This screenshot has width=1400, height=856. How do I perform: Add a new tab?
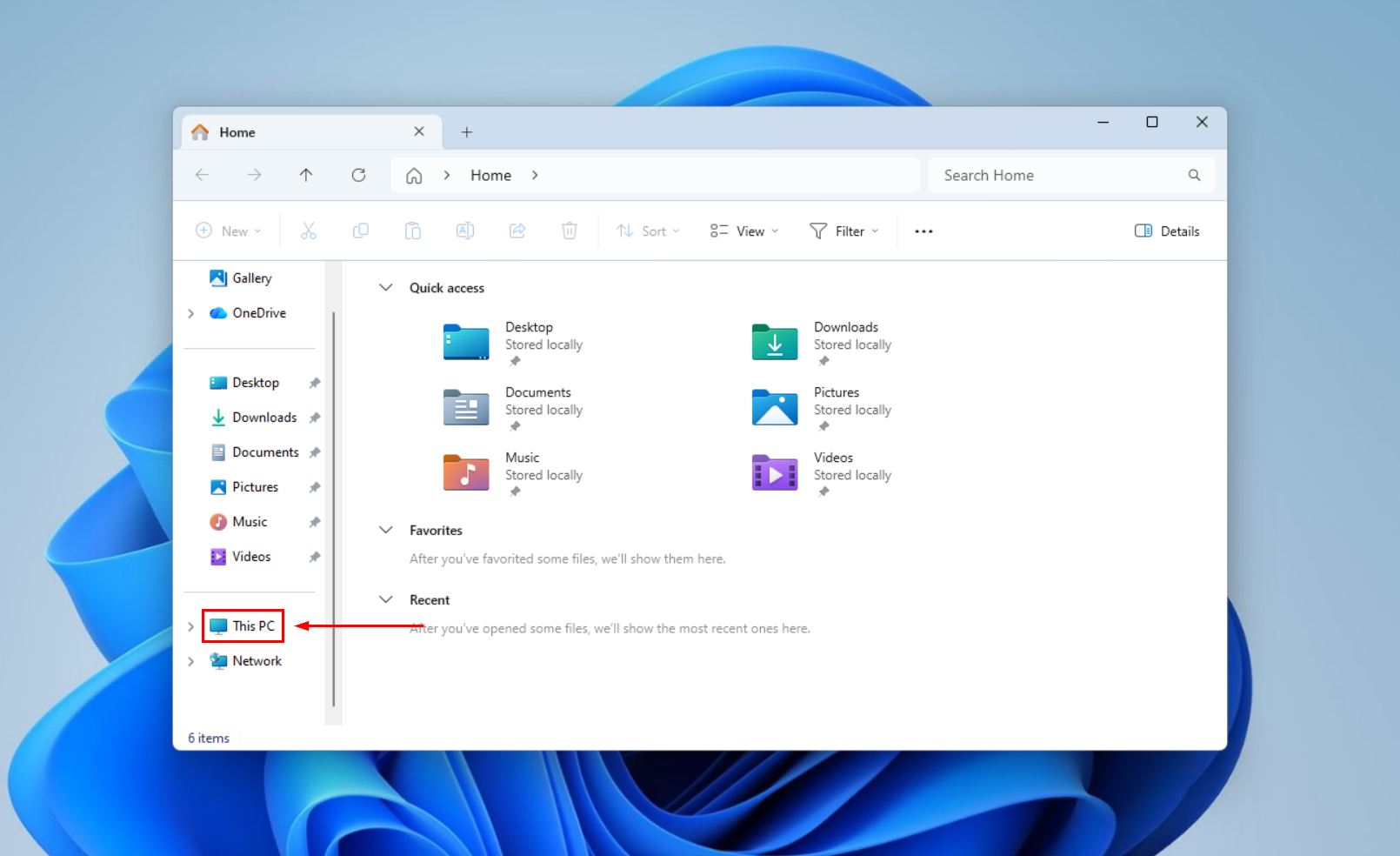(x=467, y=132)
